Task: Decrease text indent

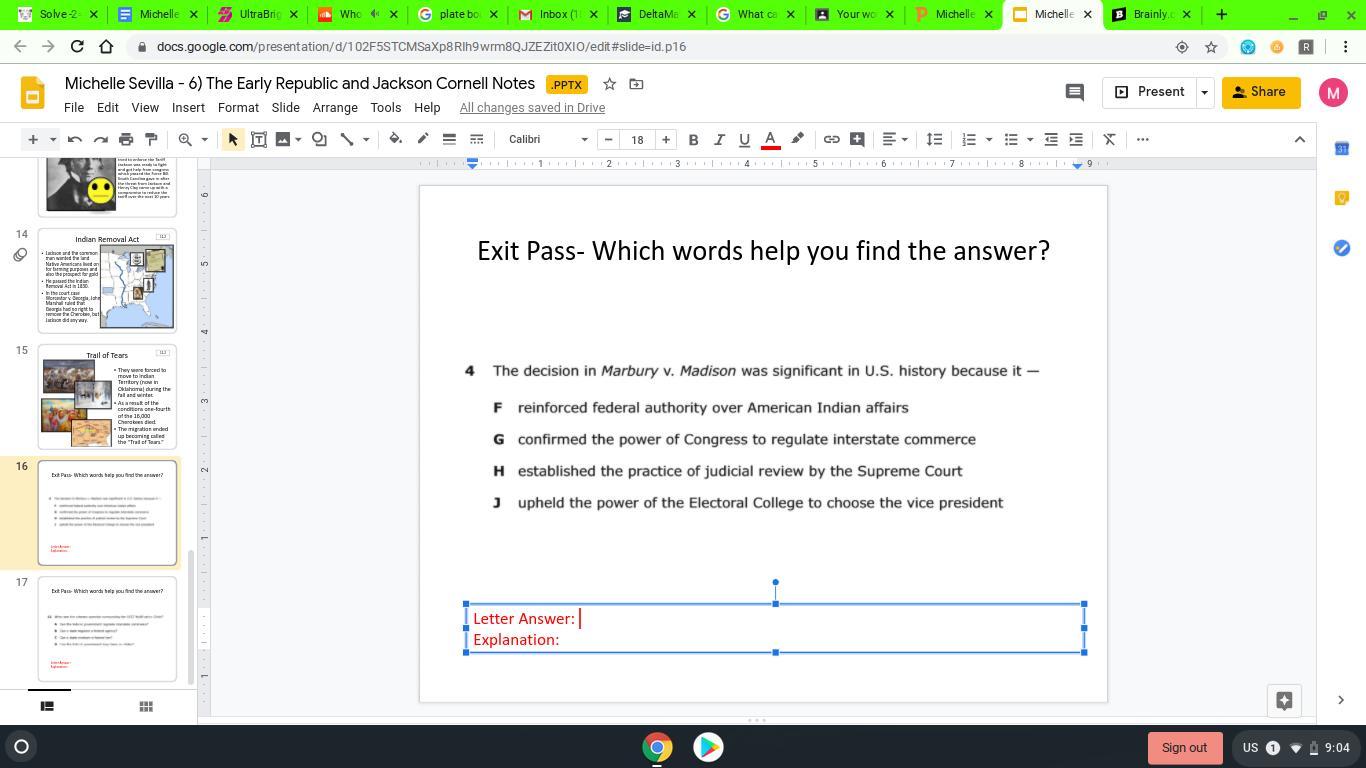Action: pos(1051,139)
